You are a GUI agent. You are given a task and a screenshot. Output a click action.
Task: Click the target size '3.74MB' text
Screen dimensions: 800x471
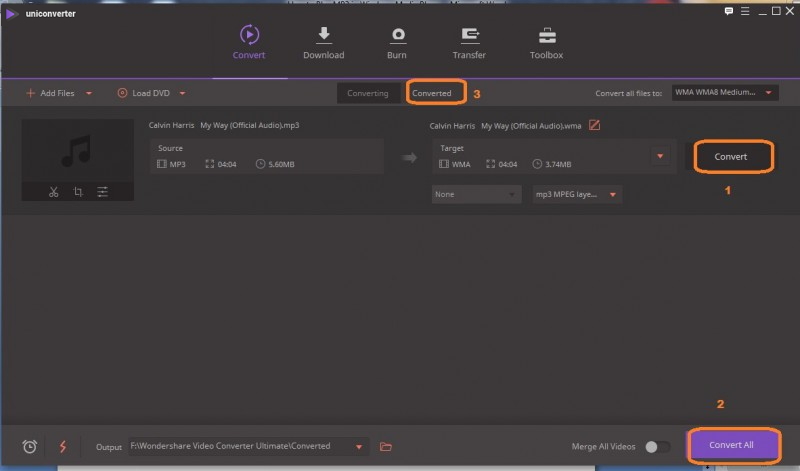[558, 164]
